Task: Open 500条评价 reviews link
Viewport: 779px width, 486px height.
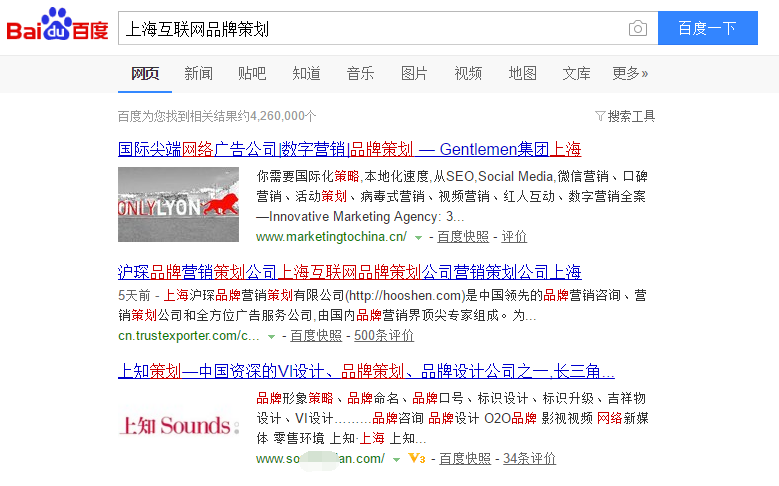Action: click(384, 336)
